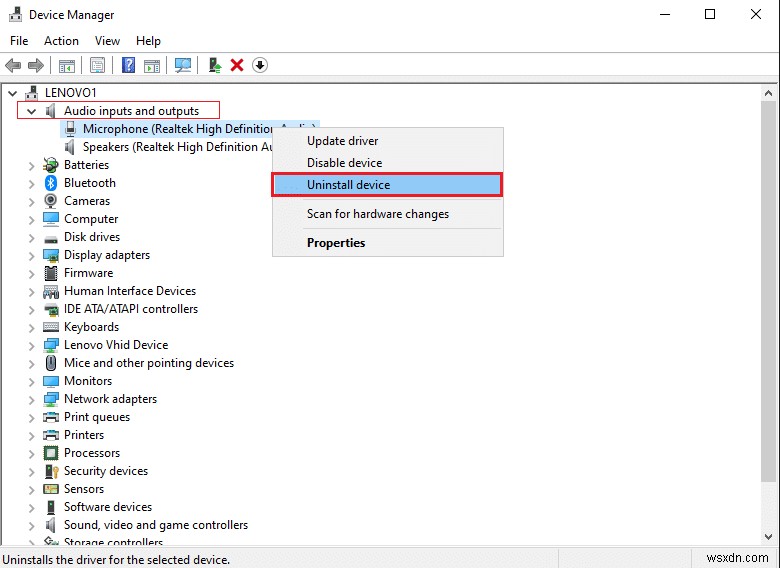Image resolution: width=780 pixels, height=568 pixels.
Task: Click the Processors category icon
Action: coord(51,453)
